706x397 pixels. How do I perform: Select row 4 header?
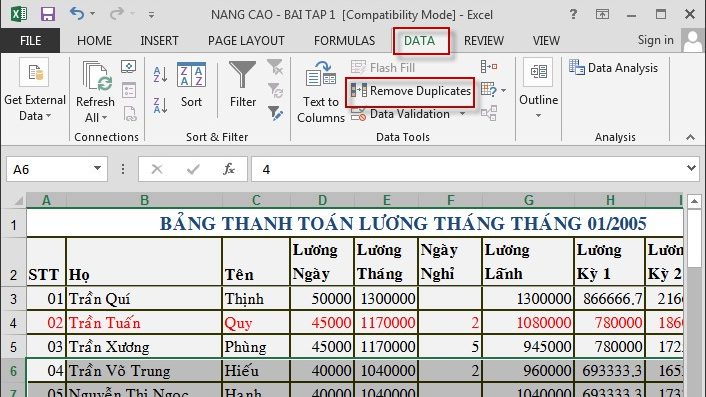coord(13,323)
